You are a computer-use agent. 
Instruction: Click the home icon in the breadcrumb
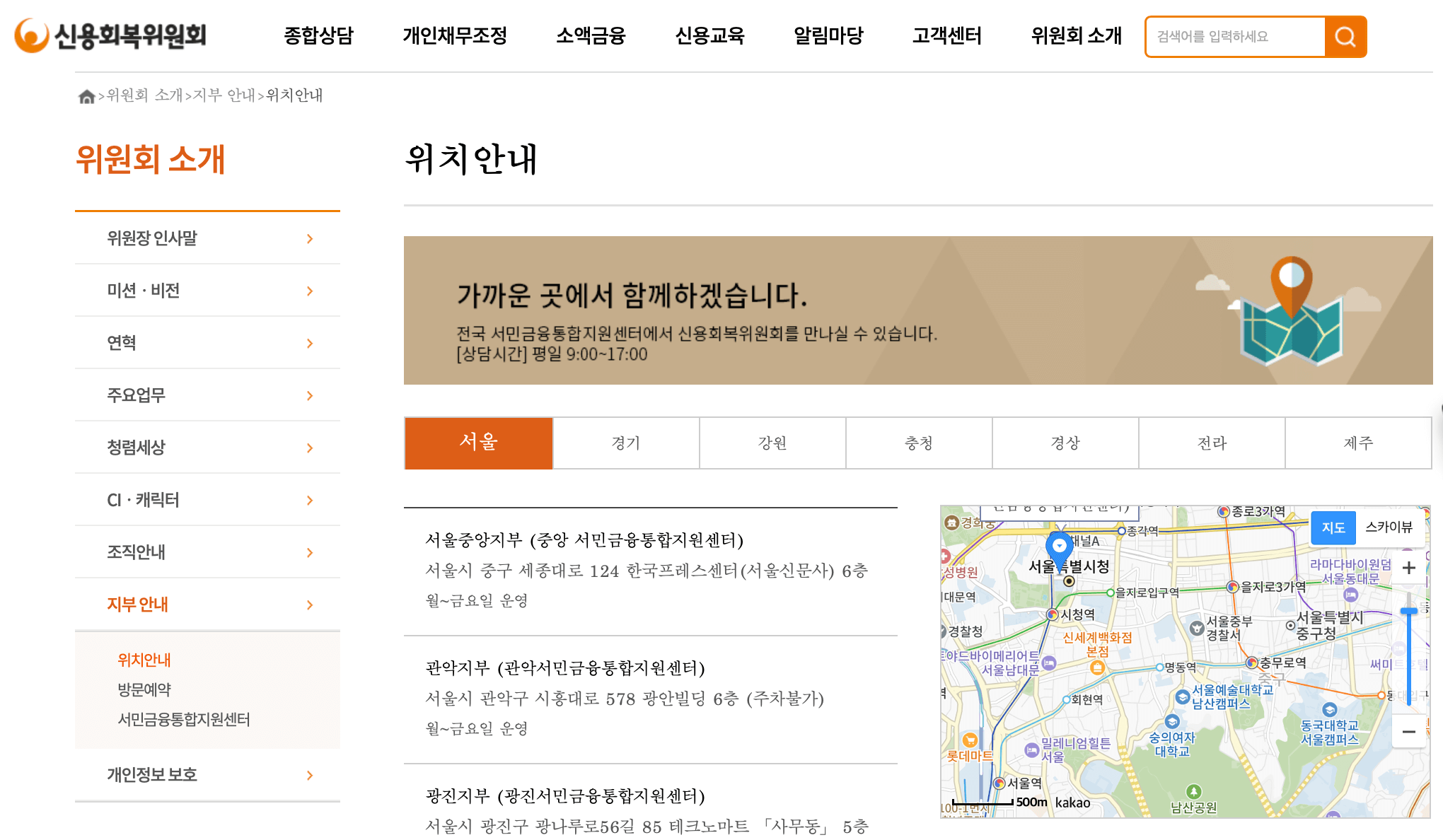click(x=87, y=95)
